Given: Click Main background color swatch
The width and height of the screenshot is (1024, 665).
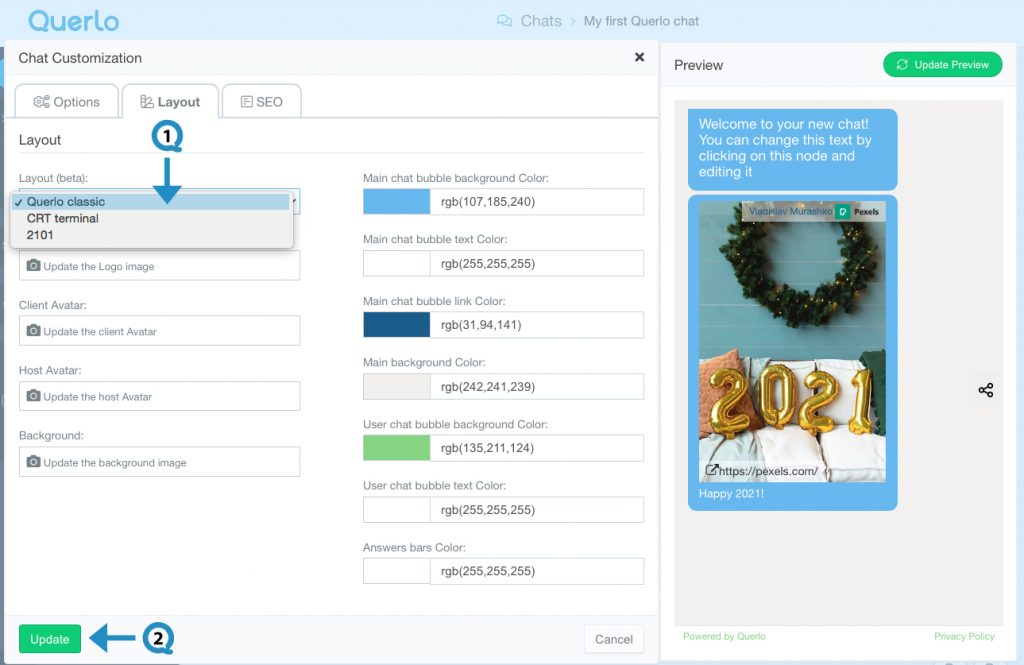Looking at the screenshot, I should pyautogui.click(x=396, y=387).
